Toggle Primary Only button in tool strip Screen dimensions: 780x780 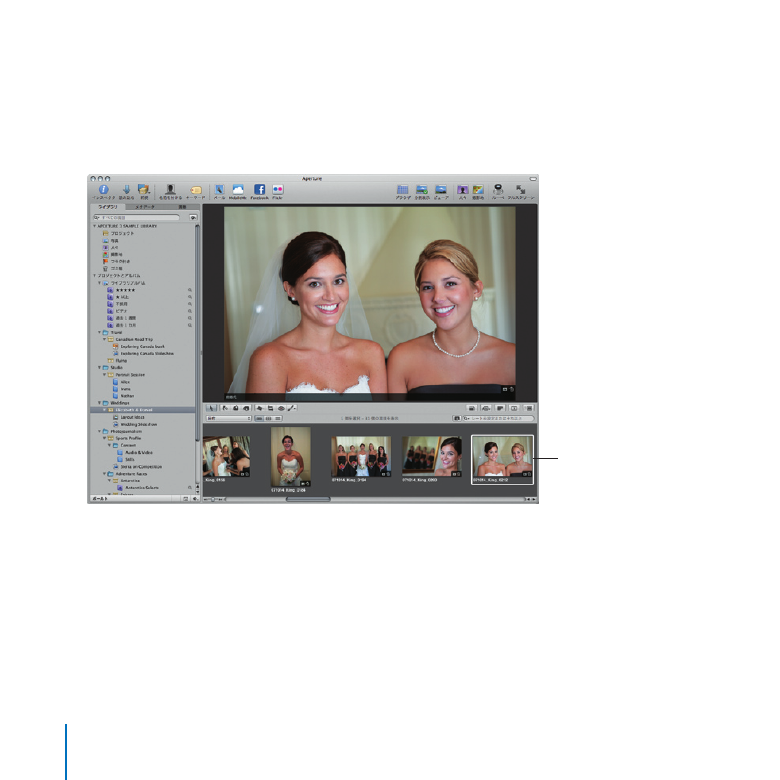tap(500, 408)
